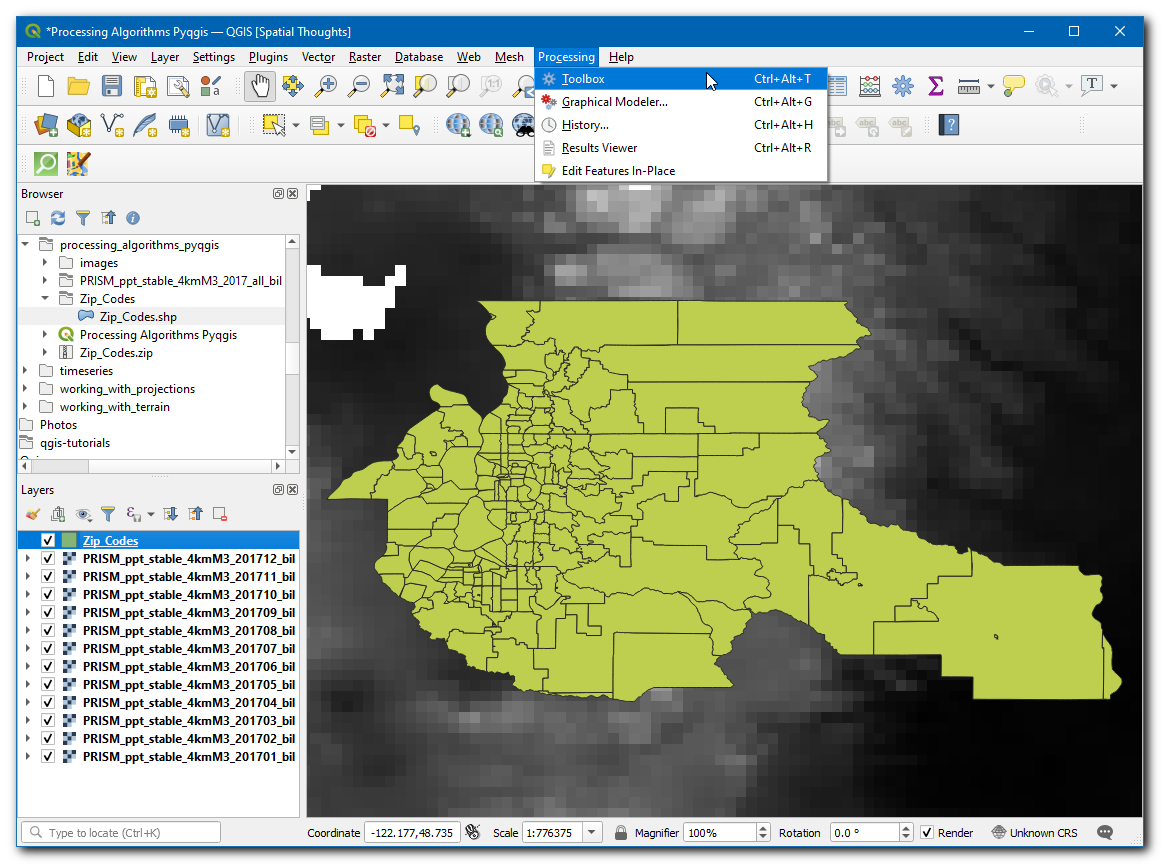Click Zip Codes layer color swatch
The width and height of the screenshot is (1161, 864).
(69, 541)
